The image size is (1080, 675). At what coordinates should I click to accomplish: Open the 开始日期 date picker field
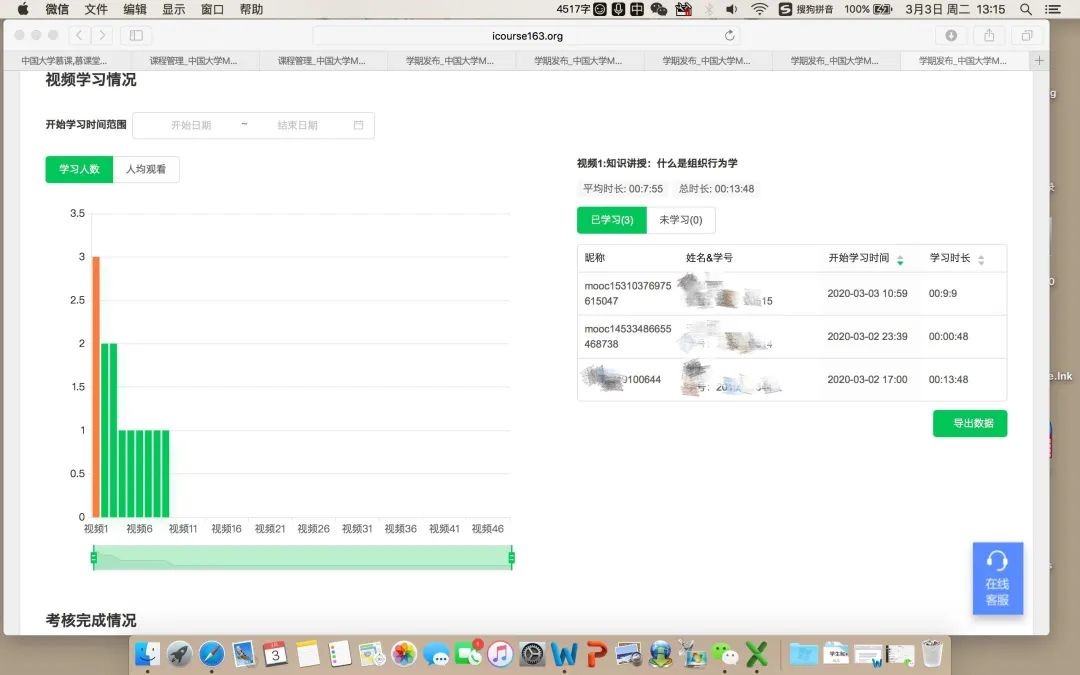pyautogui.click(x=191, y=126)
